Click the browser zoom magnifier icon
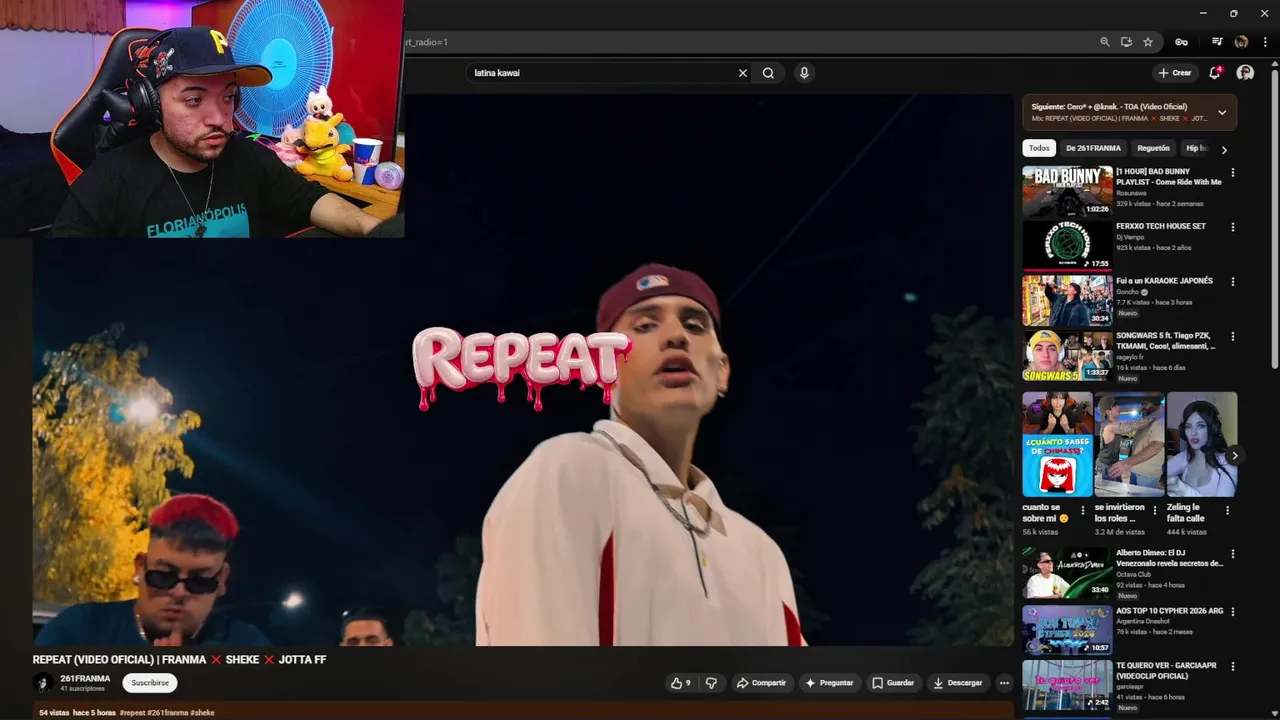The width and height of the screenshot is (1280, 720). pyautogui.click(x=1105, y=42)
